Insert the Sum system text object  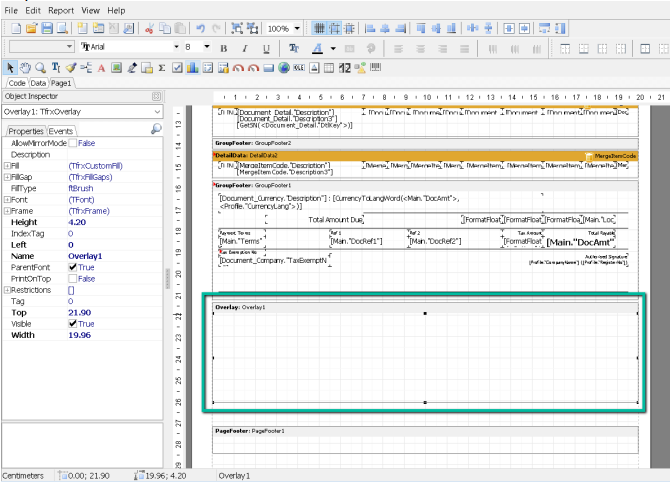pos(162,67)
